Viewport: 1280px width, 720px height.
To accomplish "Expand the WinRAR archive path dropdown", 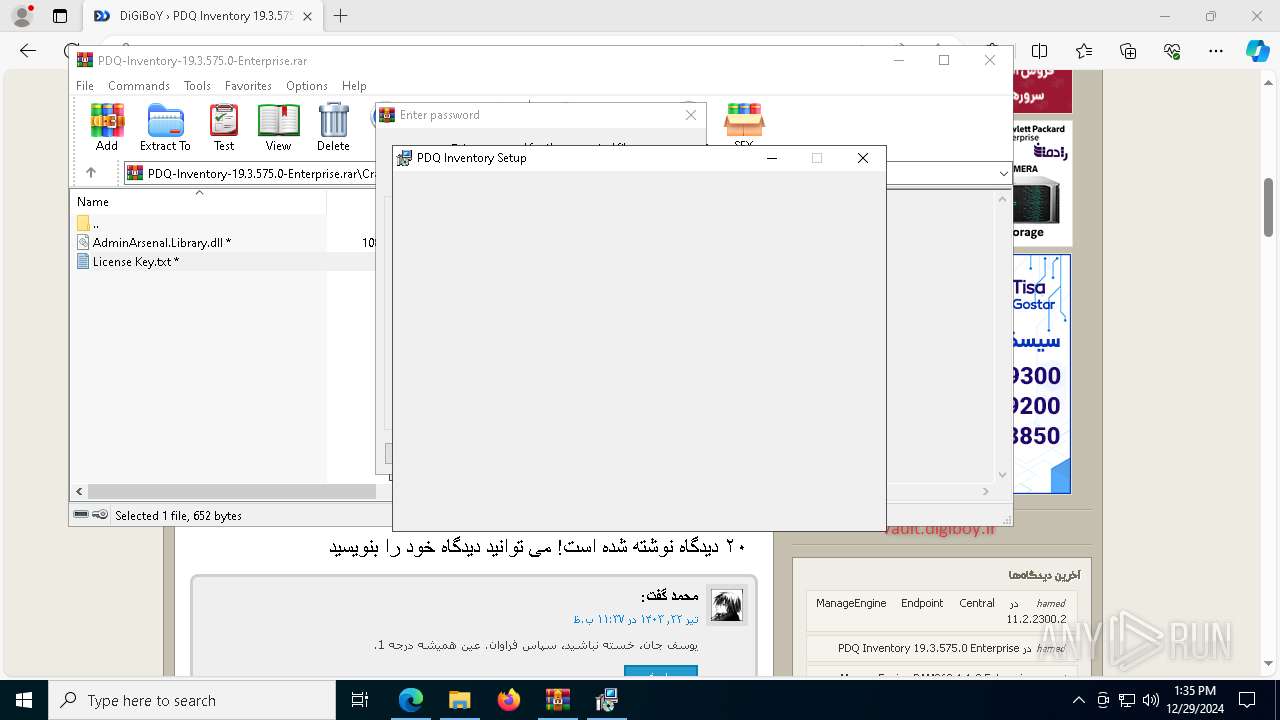I will point(1004,173).
